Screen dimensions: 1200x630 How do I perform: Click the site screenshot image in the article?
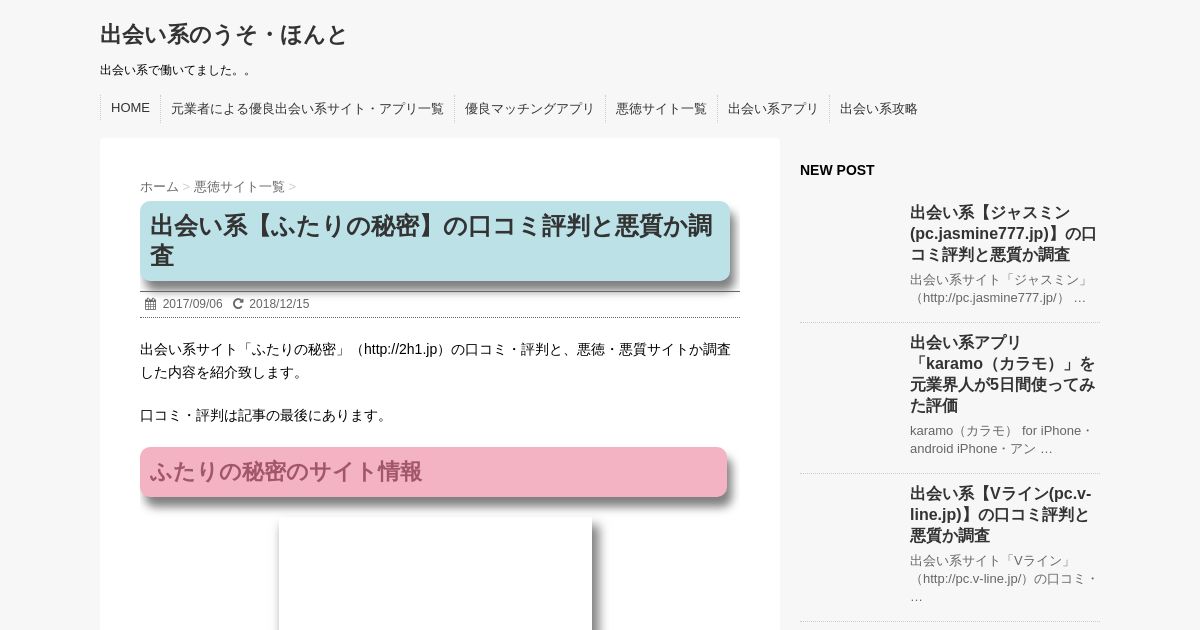point(435,573)
